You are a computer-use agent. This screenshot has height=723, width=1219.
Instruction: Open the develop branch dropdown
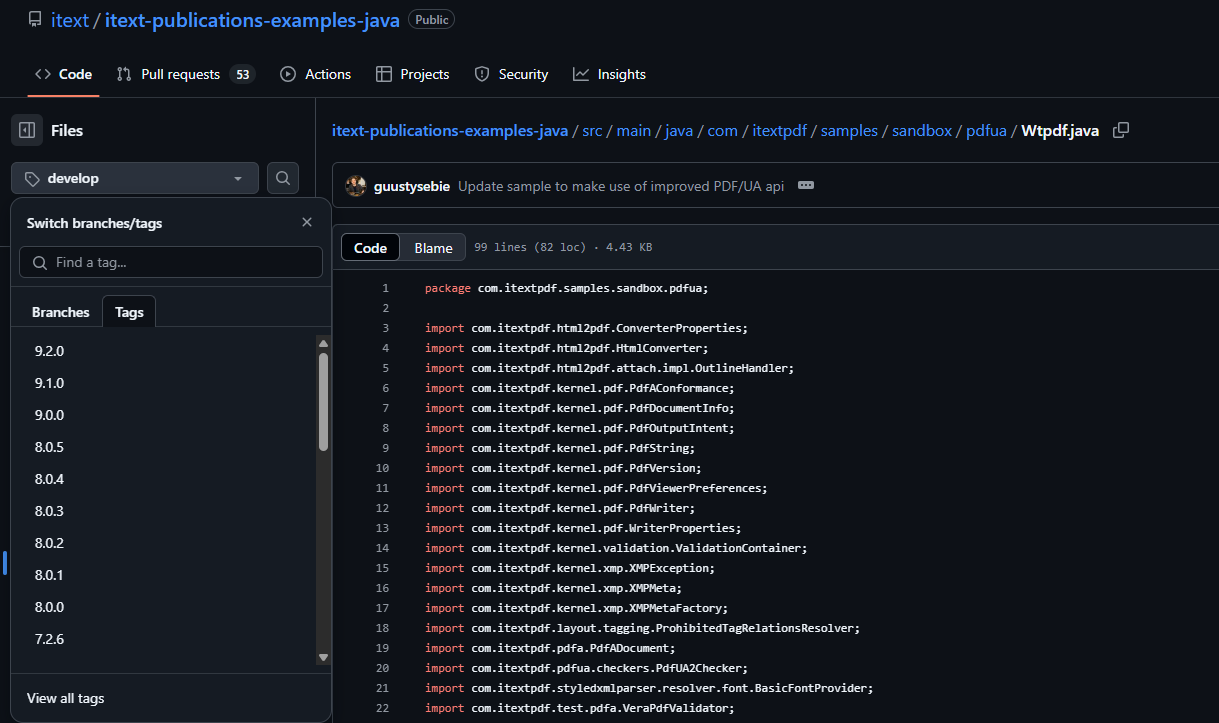(x=134, y=177)
